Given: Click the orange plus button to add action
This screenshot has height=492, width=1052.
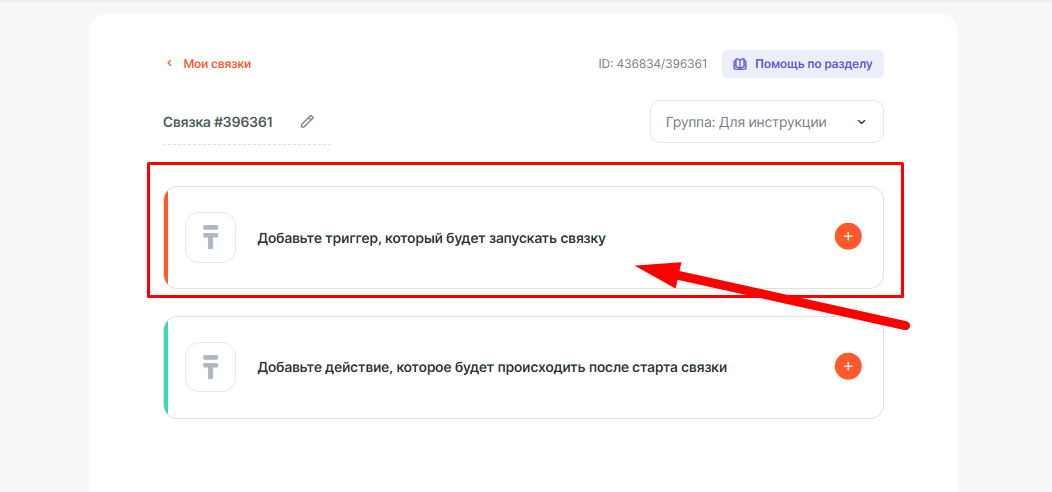Looking at the screenshot, I should 848,367.
